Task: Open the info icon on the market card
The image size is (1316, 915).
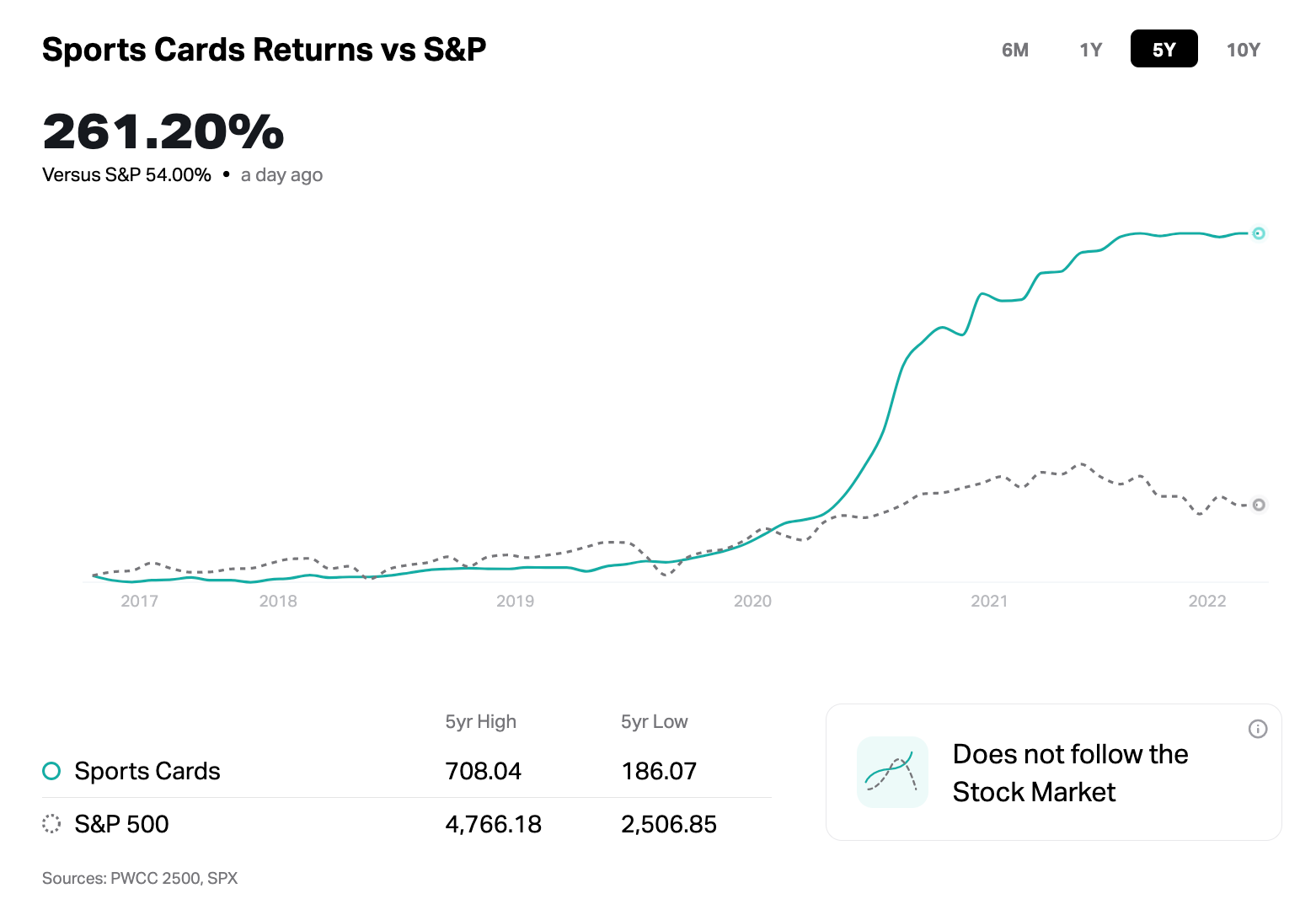Action: click(x=1258, y=730)
